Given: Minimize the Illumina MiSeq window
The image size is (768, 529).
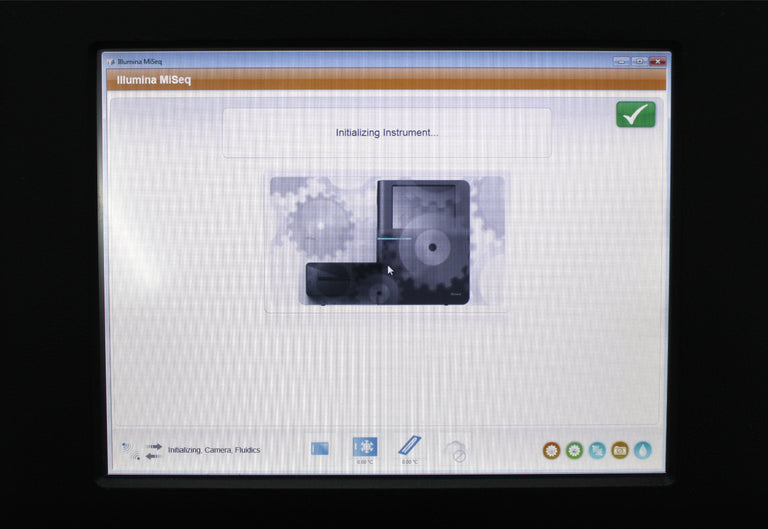Looking at the screenshot, I should point(621,61).
